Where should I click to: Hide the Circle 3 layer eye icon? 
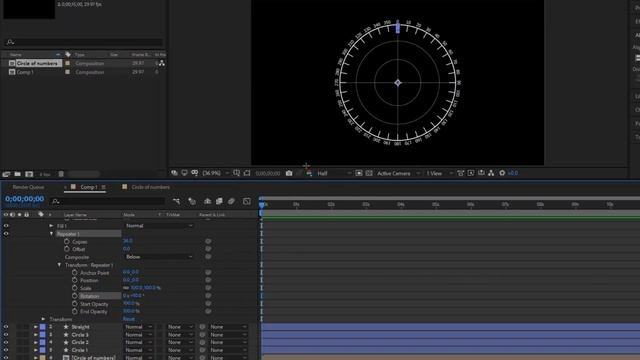tap(6, 335)
